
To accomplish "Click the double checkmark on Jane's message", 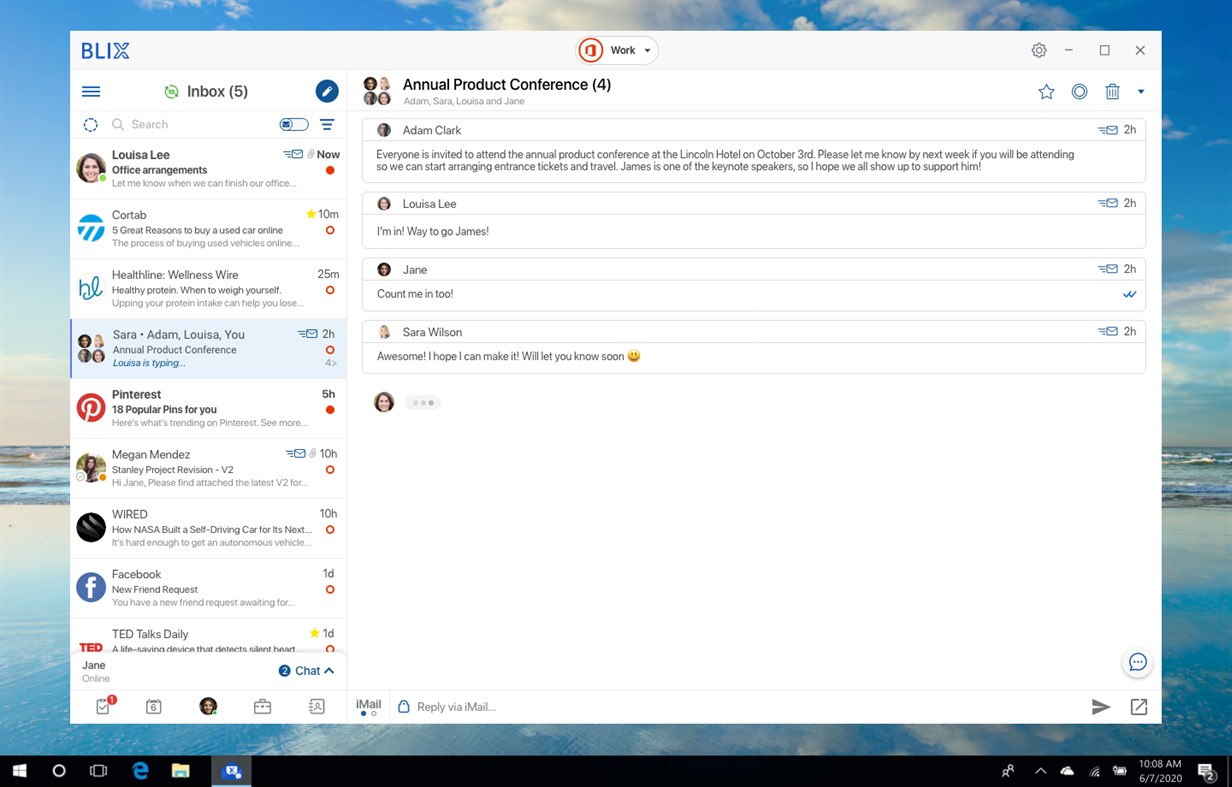I will coord(1130,295).
